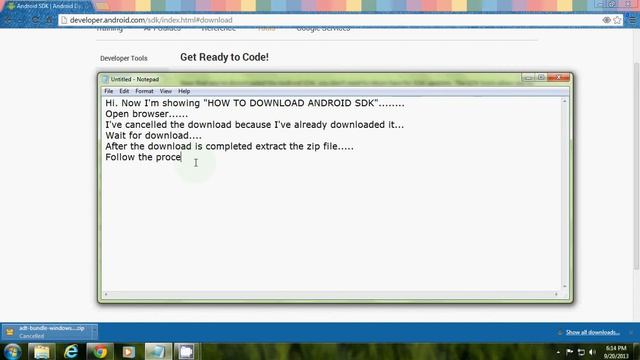
Task: Click the browser page vertical scrollbar
Action: [x=637, y=166]
